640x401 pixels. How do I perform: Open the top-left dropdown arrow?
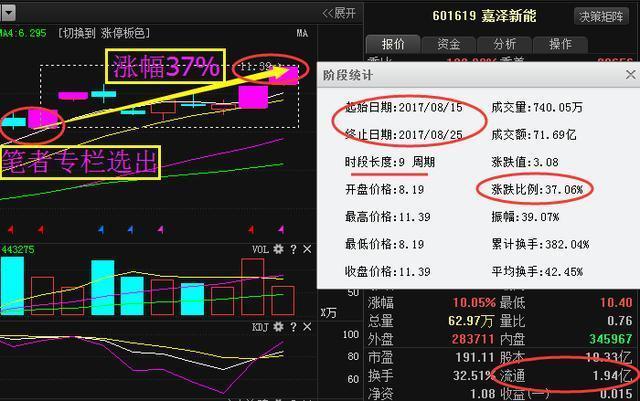point(11,13)
